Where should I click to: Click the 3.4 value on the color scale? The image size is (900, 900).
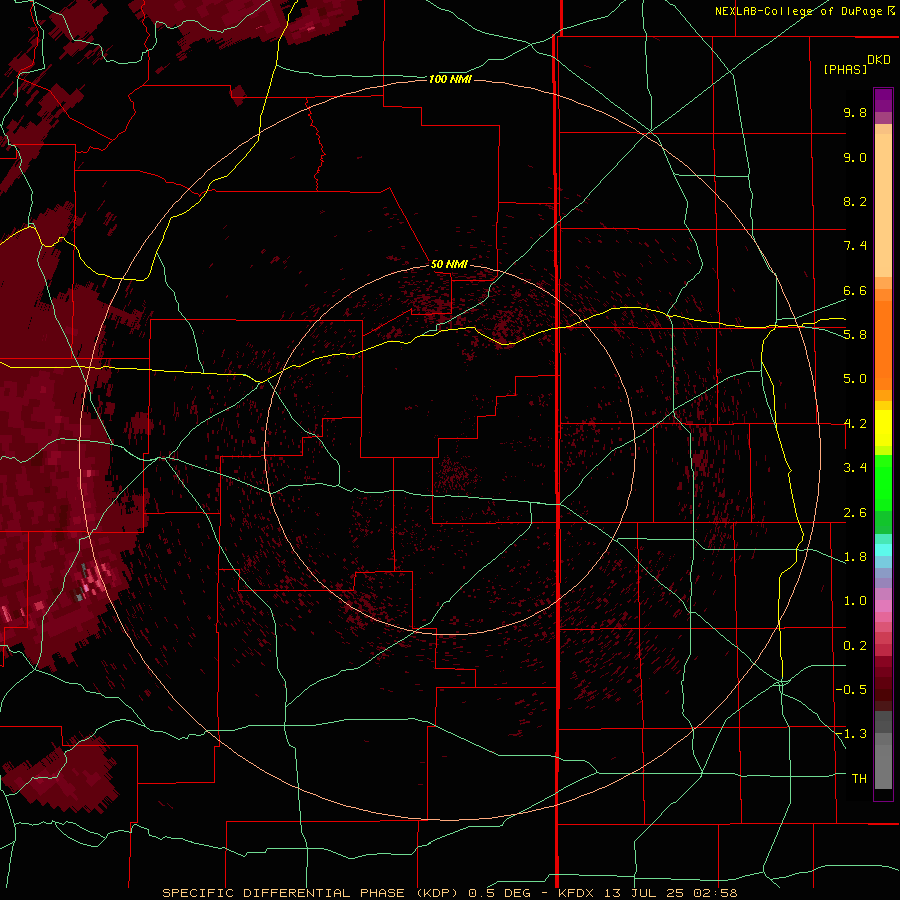point(855,468)
